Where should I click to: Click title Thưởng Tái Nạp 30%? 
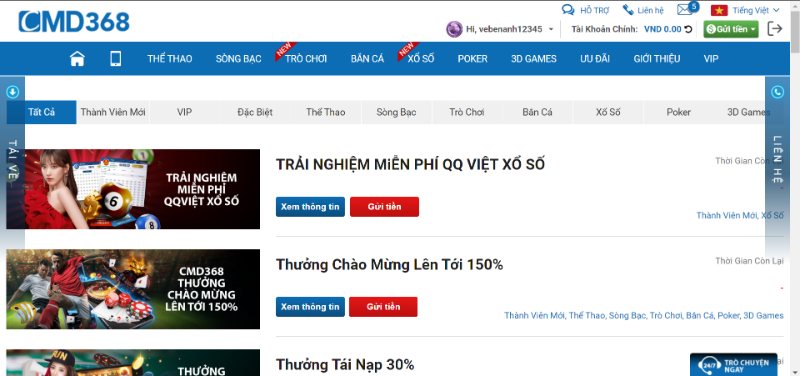345,364
